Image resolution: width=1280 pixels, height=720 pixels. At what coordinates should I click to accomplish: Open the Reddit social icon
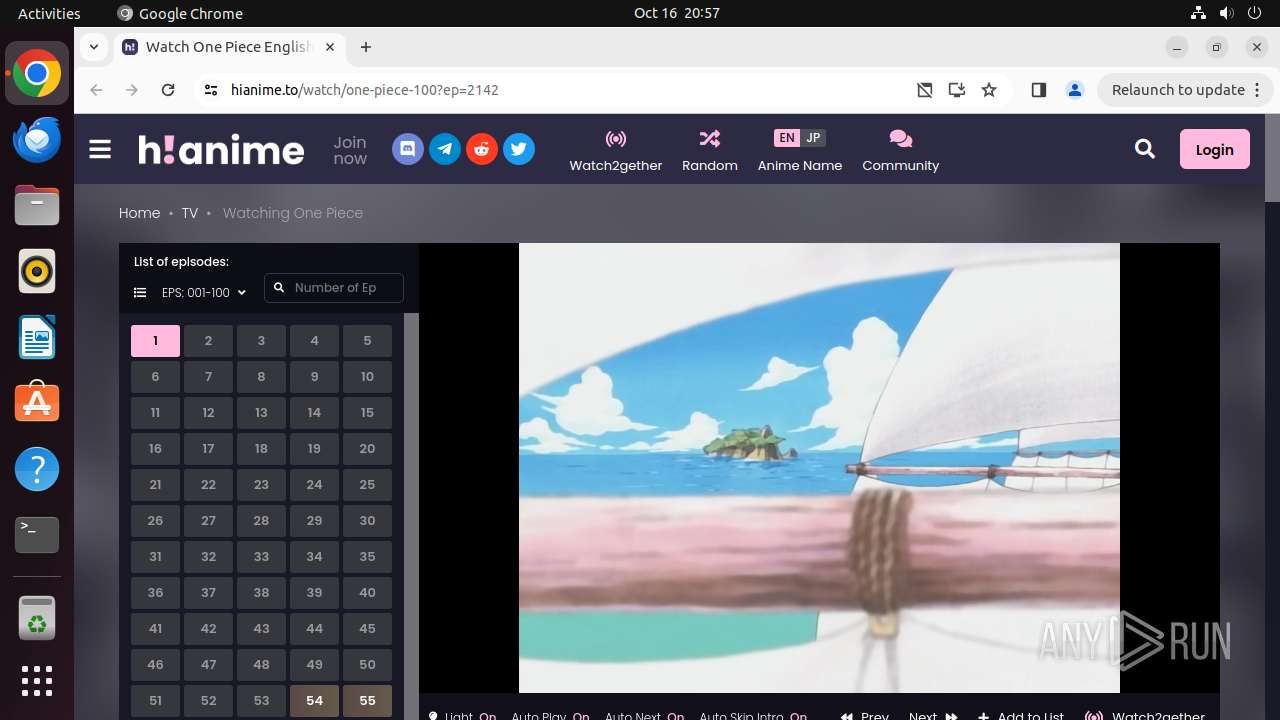(482, 150)
